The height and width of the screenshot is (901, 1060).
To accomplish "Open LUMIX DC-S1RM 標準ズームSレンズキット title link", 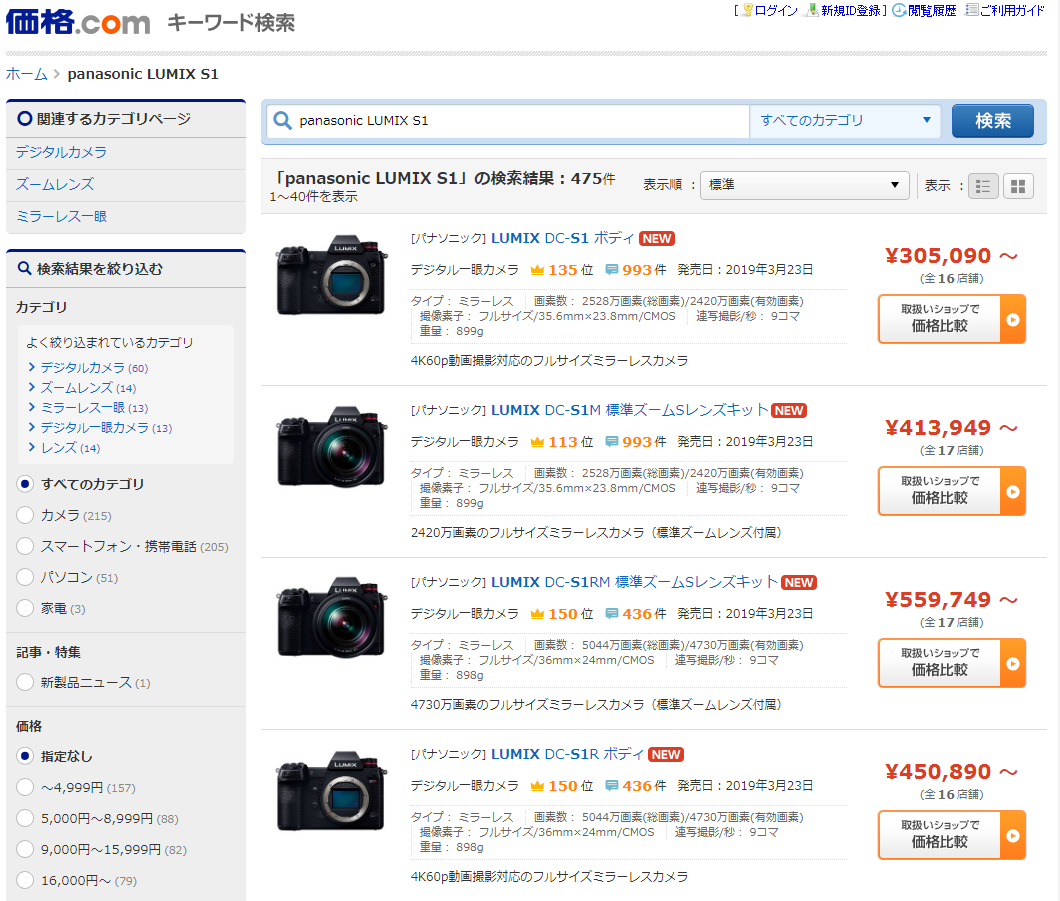I will 634,582.
